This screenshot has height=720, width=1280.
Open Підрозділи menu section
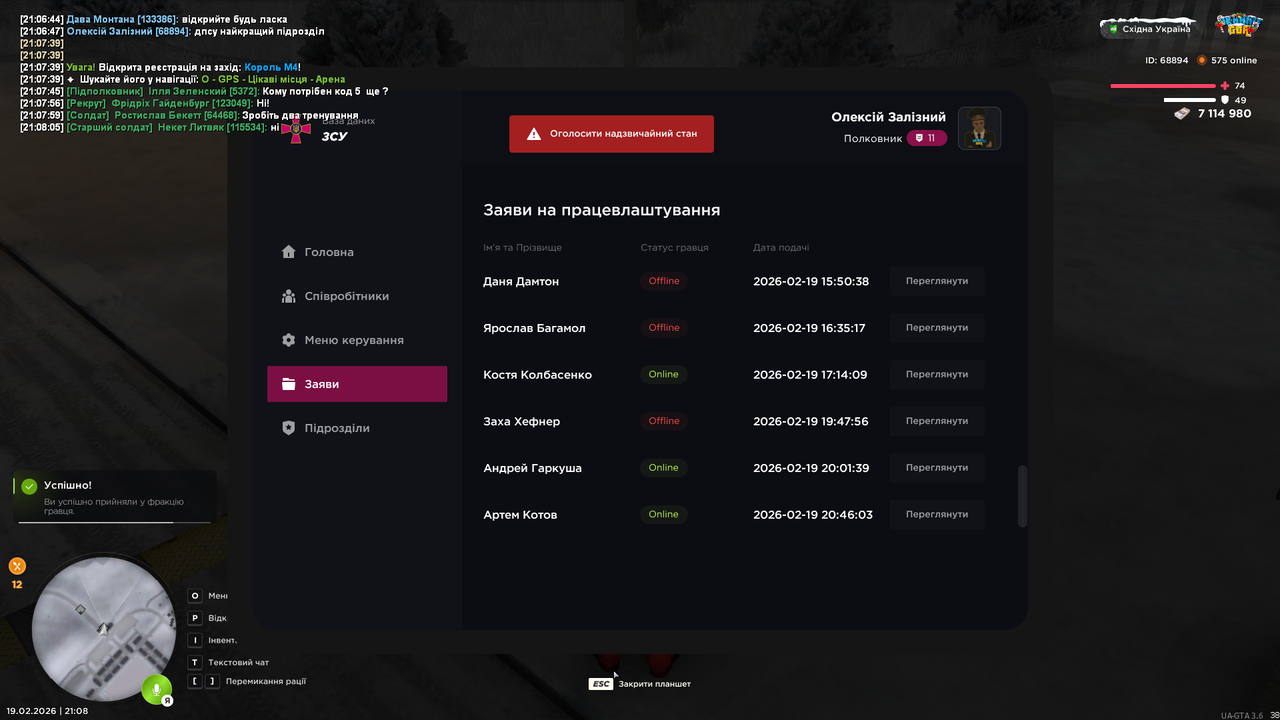(x=357, y=428)
